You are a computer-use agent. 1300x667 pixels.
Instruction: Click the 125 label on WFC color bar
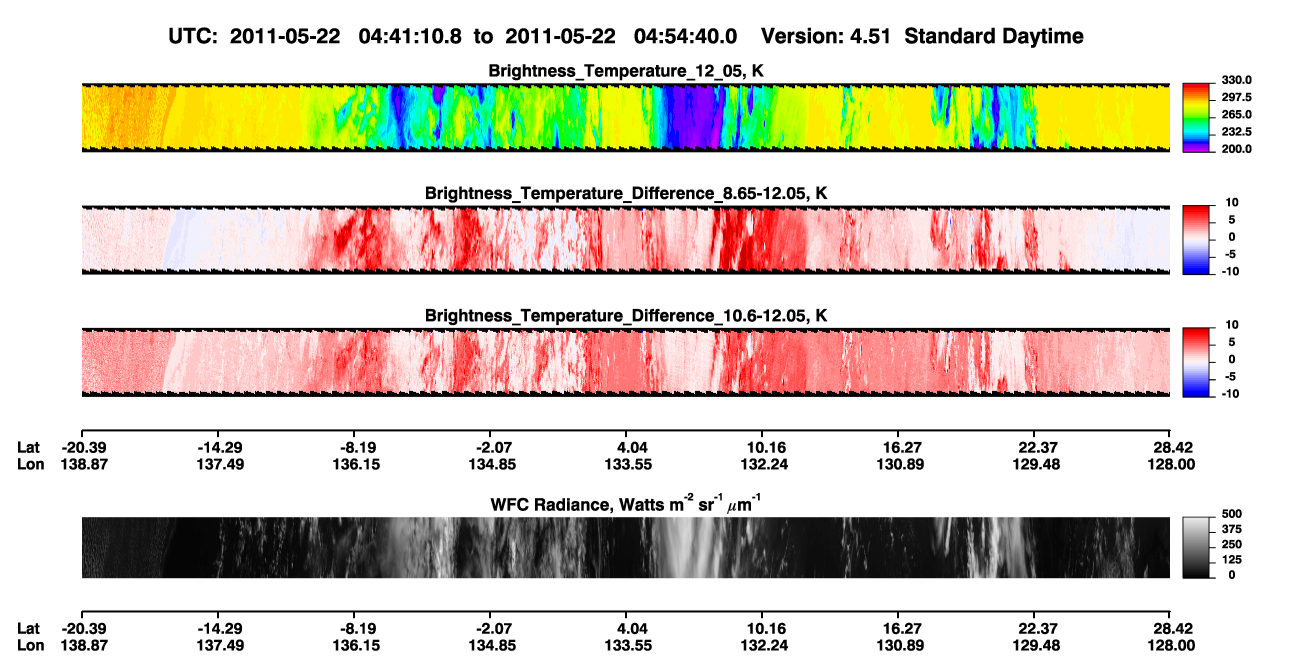[1231, 558]
